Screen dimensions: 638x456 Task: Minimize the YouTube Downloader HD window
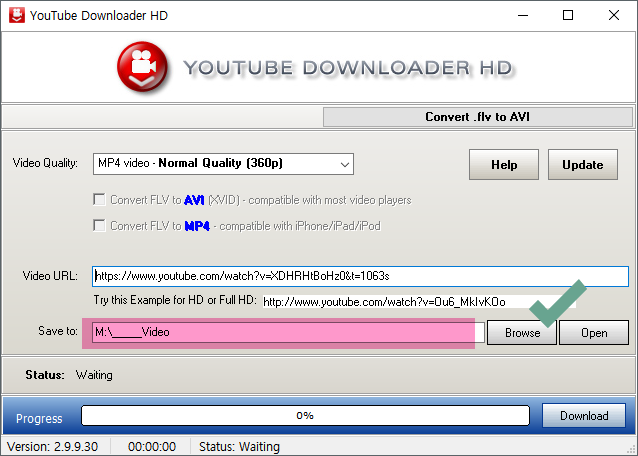click(523, 15)
